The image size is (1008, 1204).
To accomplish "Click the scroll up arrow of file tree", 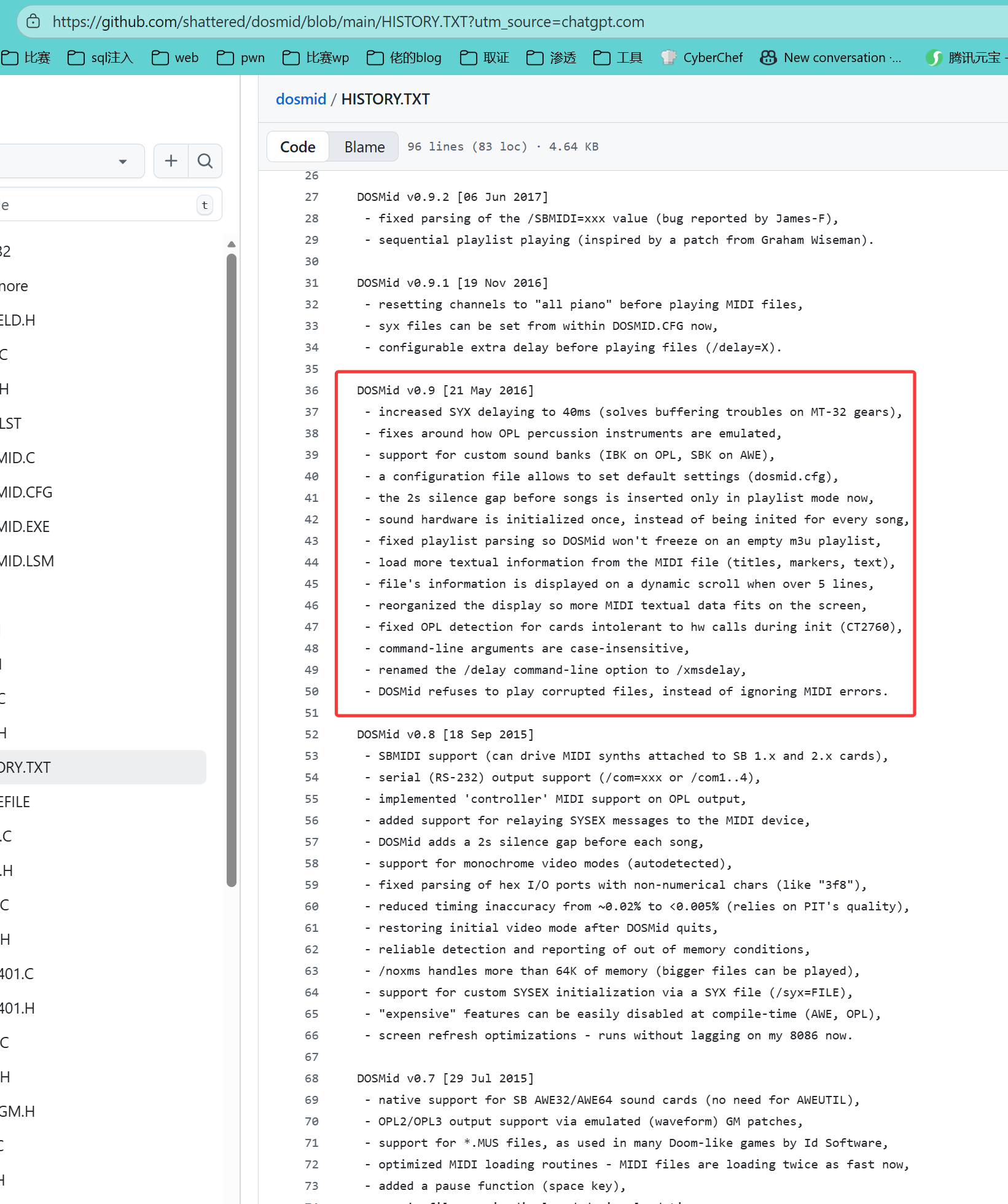I will click(232, 244).
